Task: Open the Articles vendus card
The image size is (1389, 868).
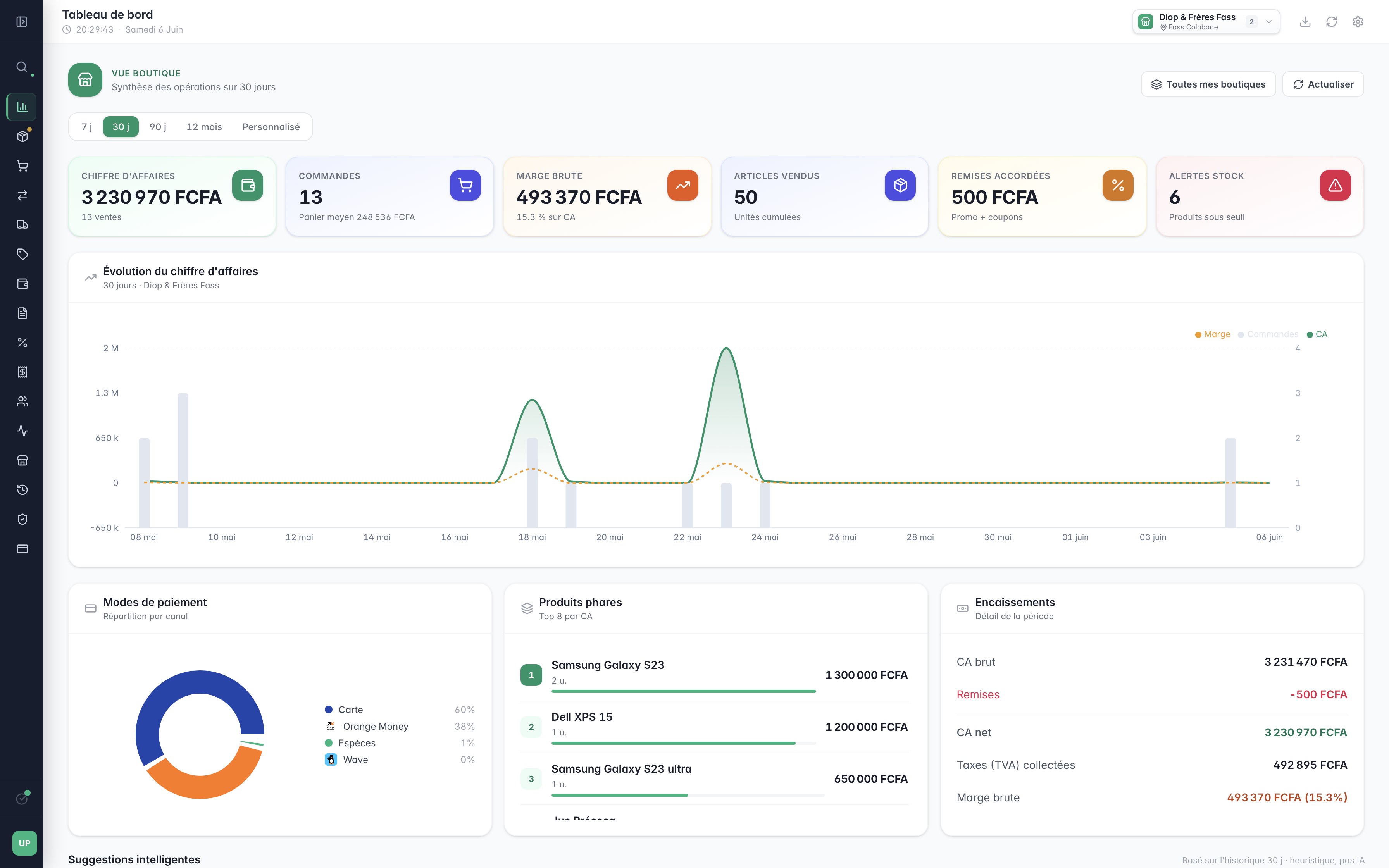Action: [825, 196]
